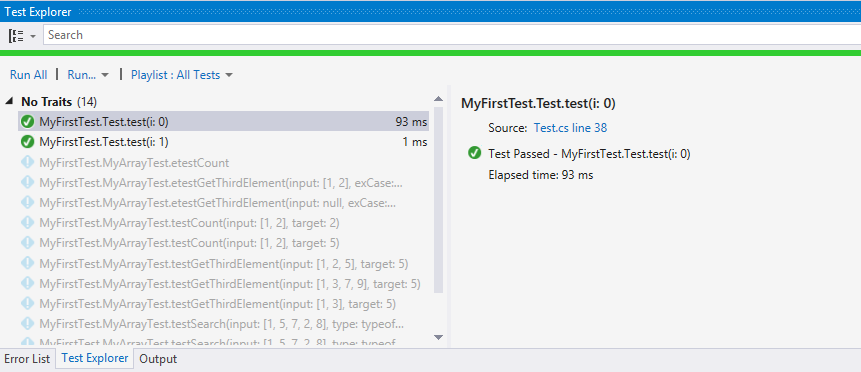Switch to Output tab

point(158,359)
